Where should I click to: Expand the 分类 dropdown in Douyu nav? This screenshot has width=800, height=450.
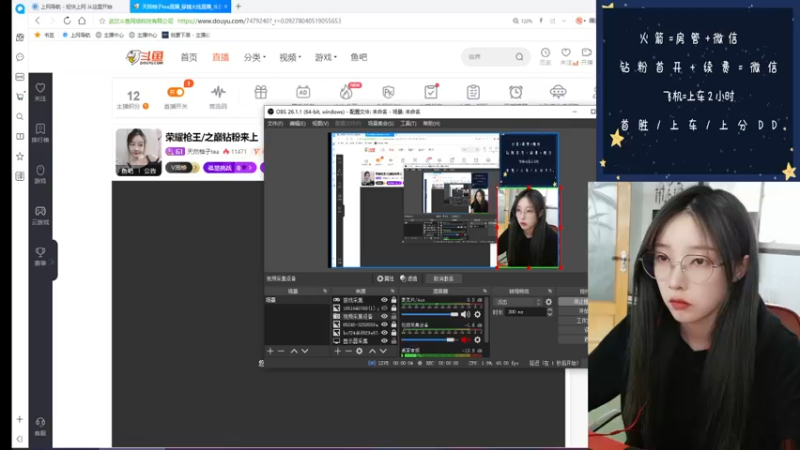[x=255, y=57]
